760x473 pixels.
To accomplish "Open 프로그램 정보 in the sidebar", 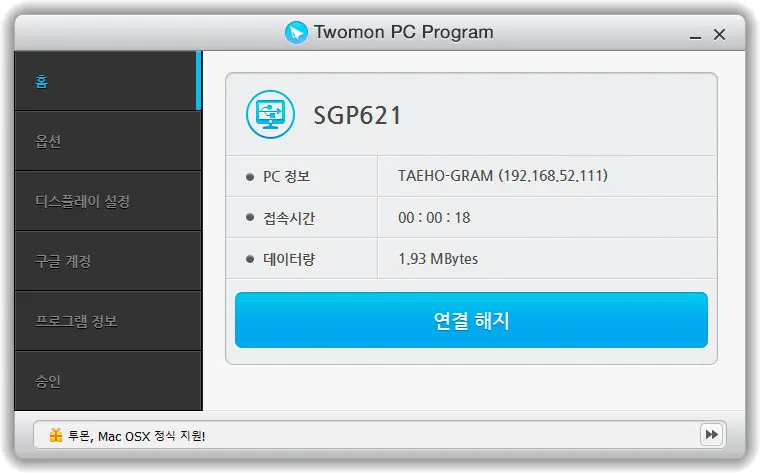I will 108,321.
